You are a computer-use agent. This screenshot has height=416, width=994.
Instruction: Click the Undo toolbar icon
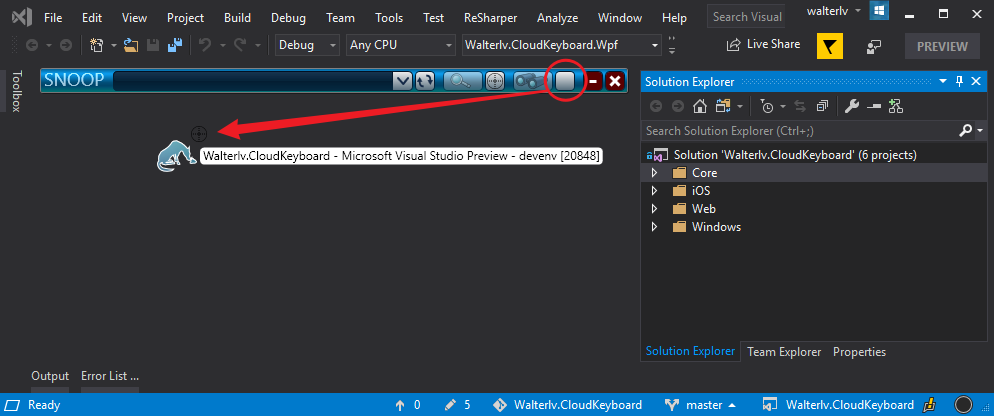pyautogui.click(x=205, y=46)
